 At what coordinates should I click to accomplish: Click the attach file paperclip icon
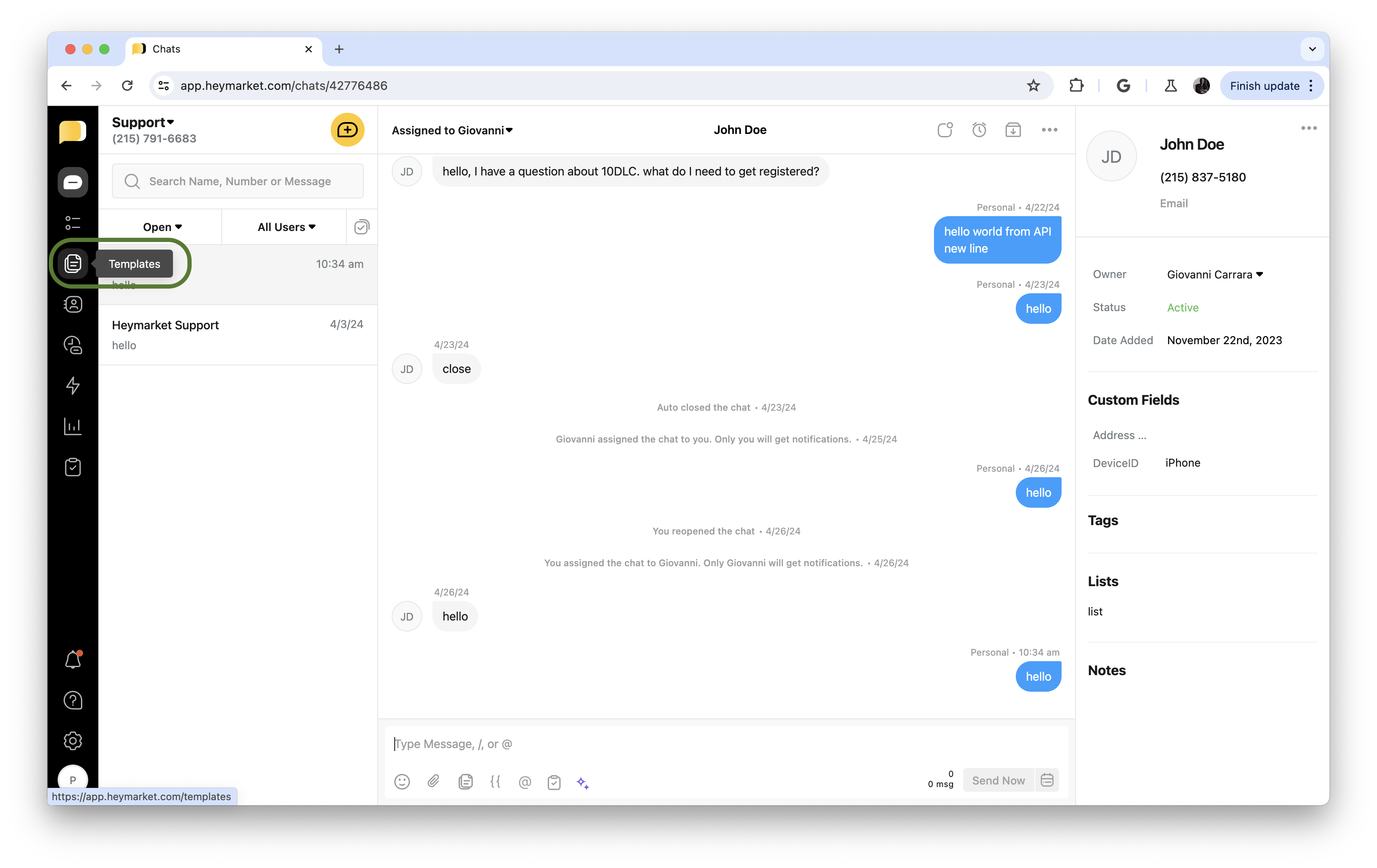point(433,781)
